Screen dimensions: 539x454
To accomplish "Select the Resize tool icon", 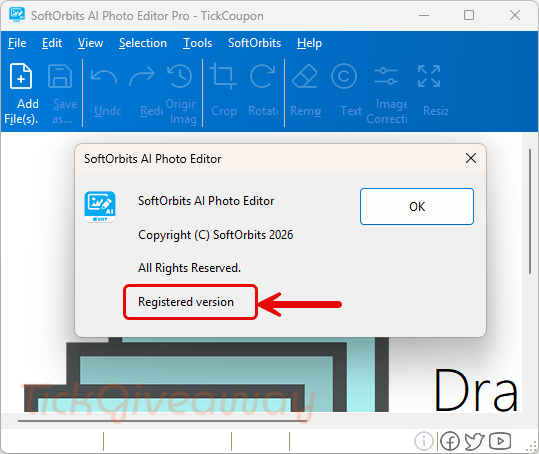I will point(429,76).
